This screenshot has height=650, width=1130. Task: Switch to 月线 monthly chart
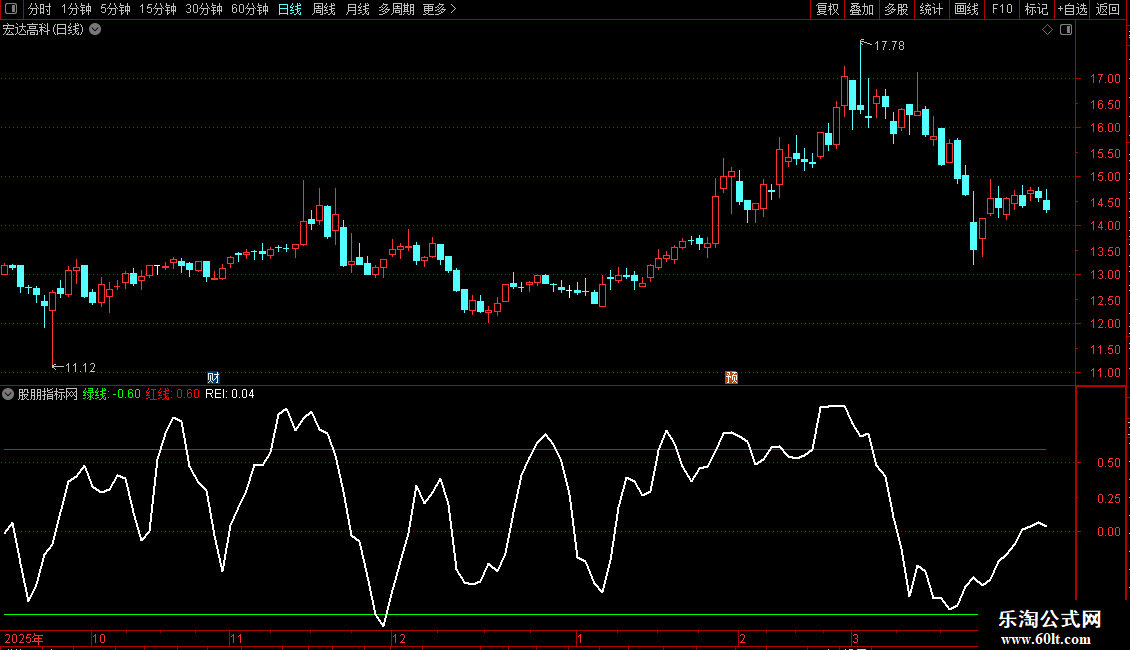[357, 9]
